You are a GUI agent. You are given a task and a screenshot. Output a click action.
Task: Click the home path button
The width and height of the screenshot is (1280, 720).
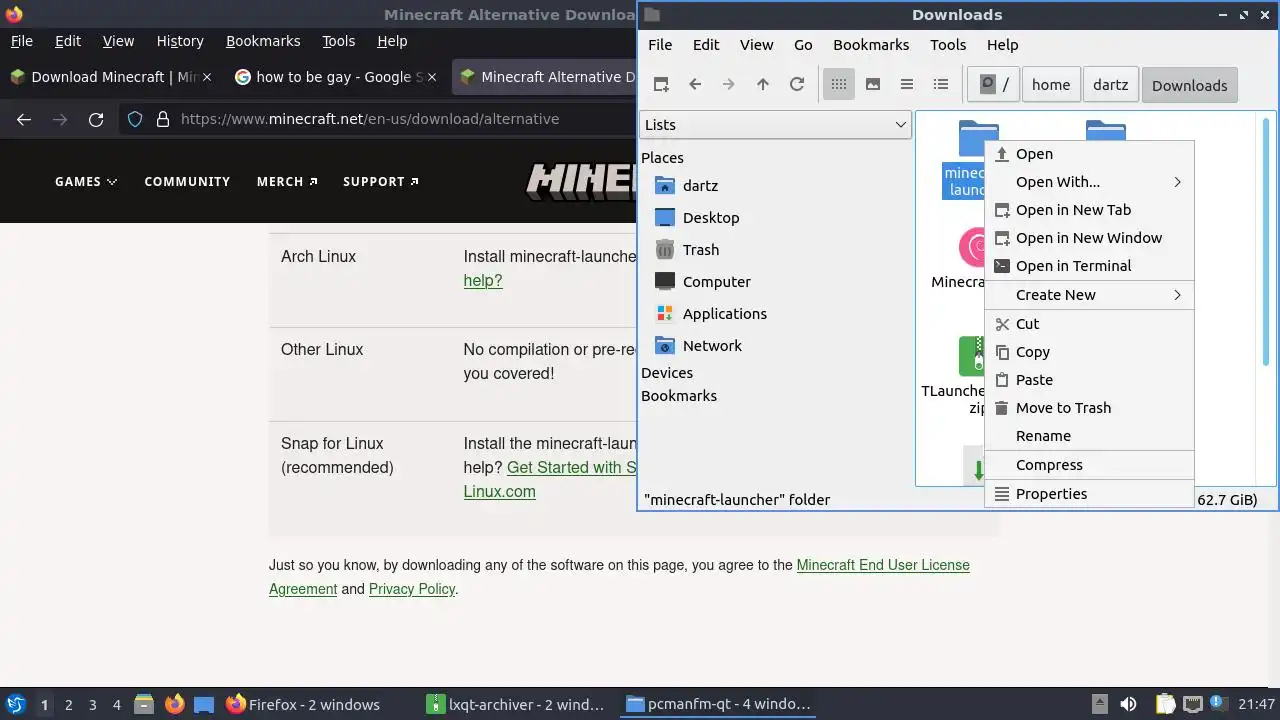pyautogui.click(x=1051, y=85)
